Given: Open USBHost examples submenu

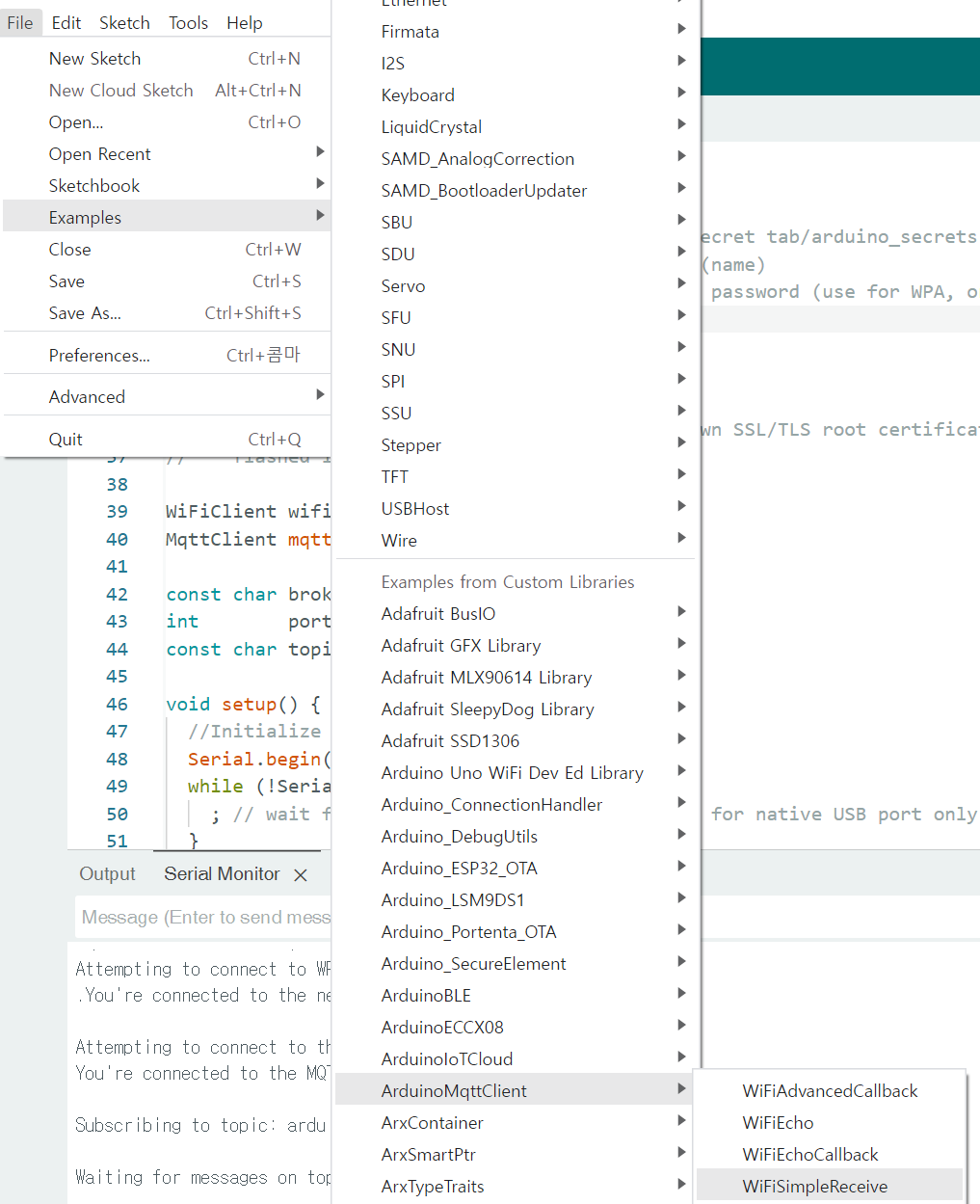Looking at the screenshot, I should coord(516,509).
